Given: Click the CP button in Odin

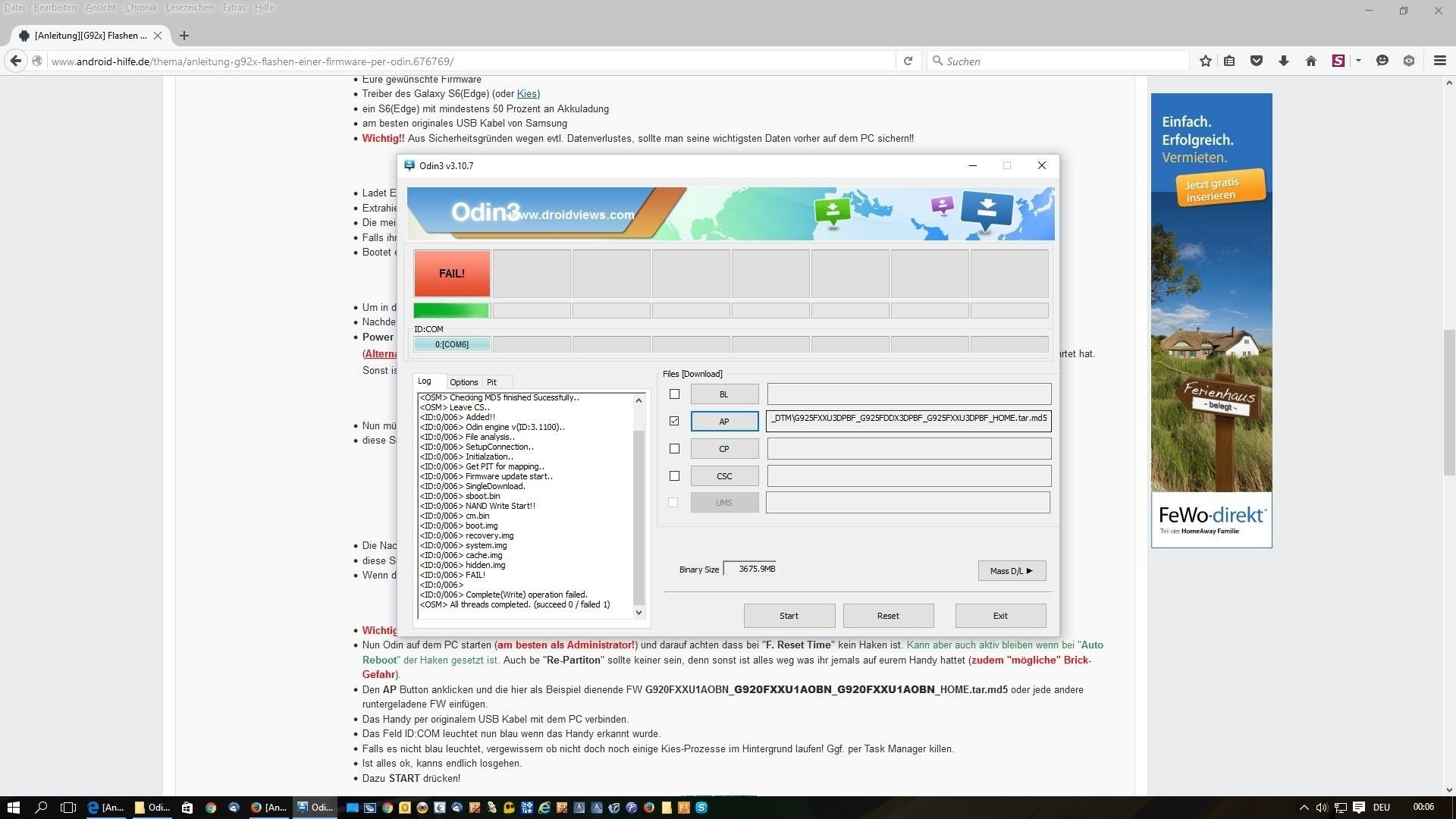Looking at the screenshot, I should [x=724, y=449].
